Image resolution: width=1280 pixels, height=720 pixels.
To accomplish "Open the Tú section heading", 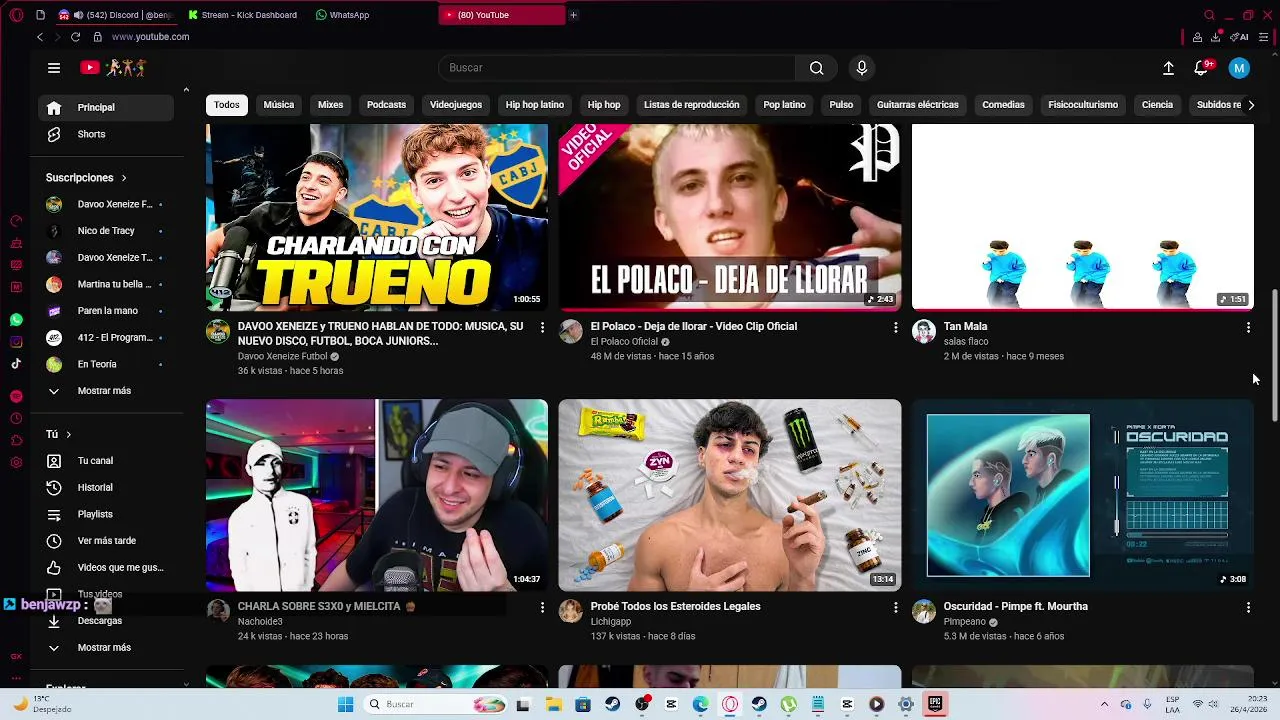I will pyautogui.click(x=58, y=434).
